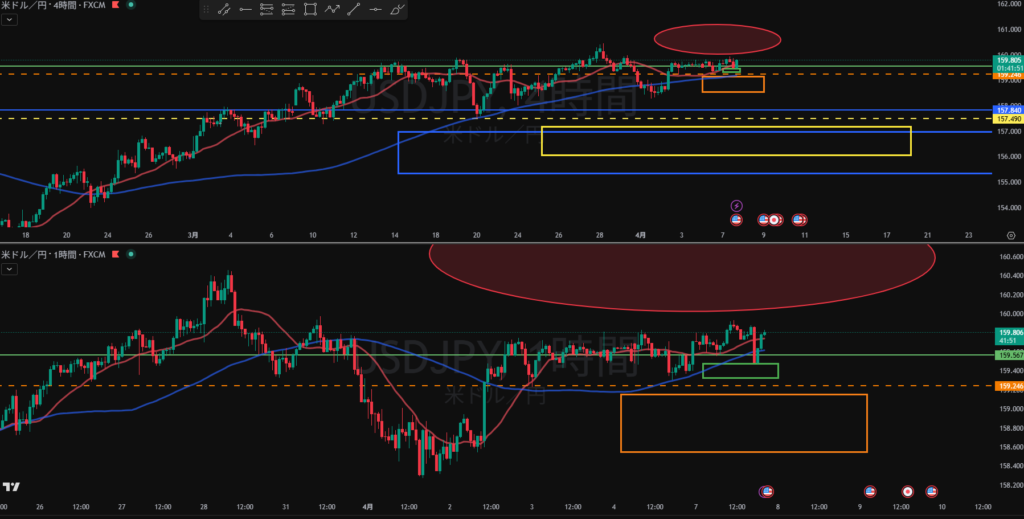Click the 米ドル/円 4時間 FXCM chart title
The image size is (1024, 519).
45,6
